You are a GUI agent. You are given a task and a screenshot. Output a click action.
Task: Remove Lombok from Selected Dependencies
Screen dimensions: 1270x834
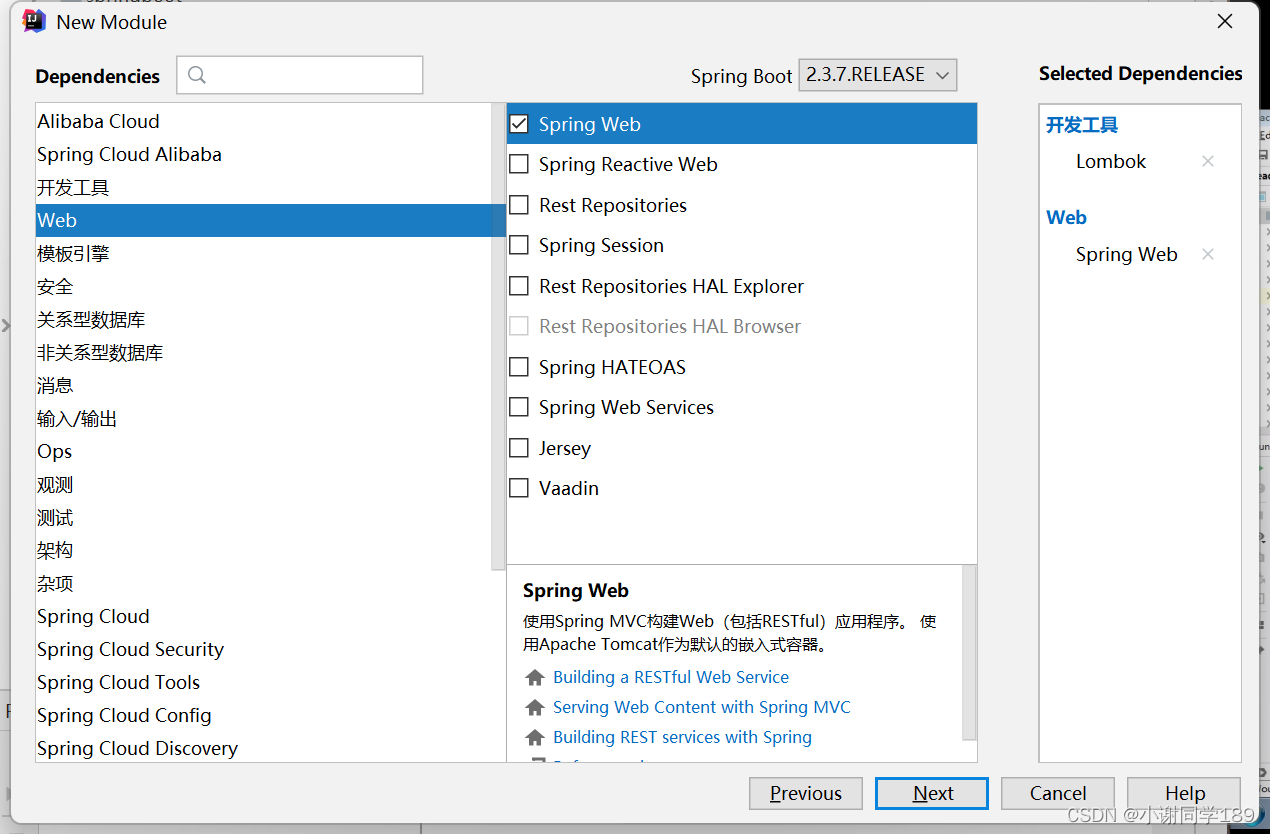coord(1207,161)
